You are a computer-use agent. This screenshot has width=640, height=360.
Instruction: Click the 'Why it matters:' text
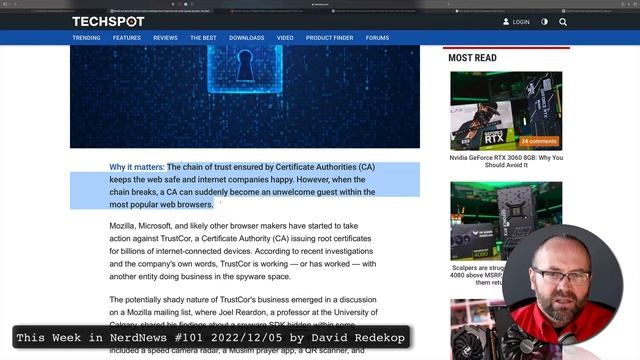137,167
